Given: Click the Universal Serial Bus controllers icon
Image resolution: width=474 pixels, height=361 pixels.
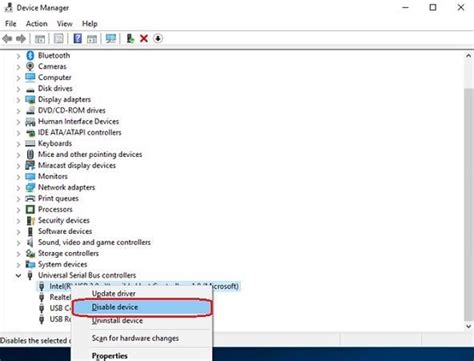Looking at the screenshot, I should pos(30,275).
